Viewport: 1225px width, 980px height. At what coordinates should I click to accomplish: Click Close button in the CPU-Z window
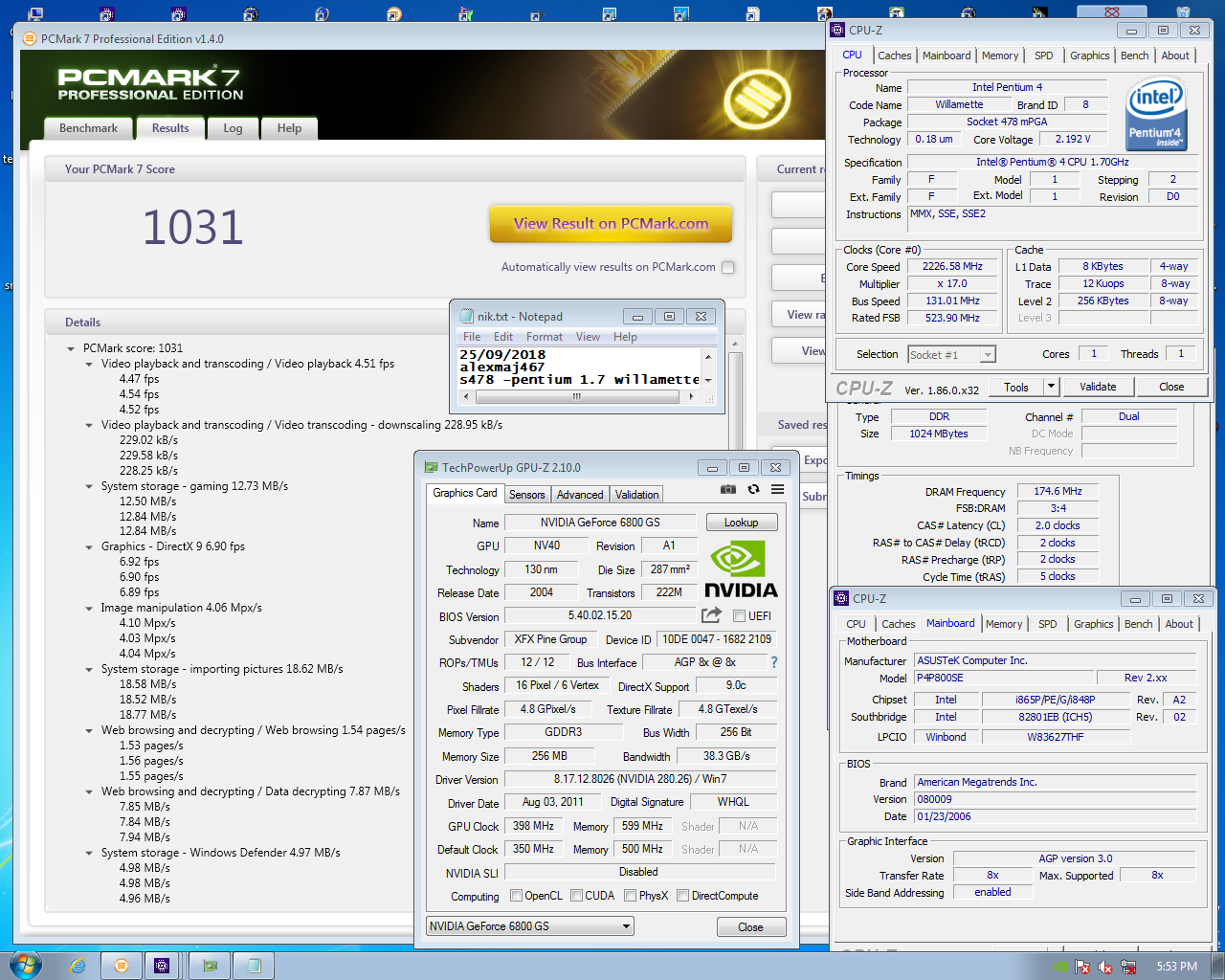pyautogui.click(x=1171, y=387)
